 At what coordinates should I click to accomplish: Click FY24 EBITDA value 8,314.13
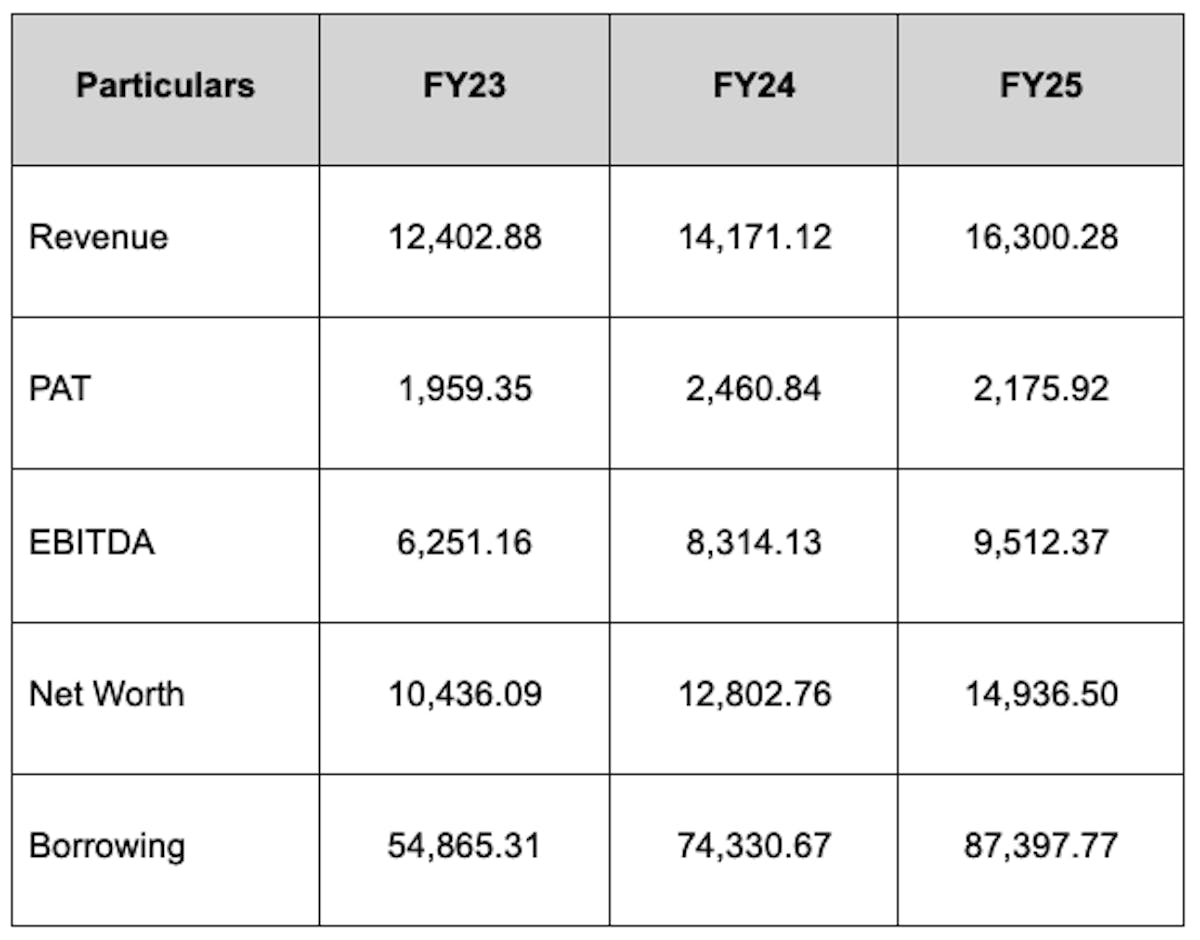point(754,542)
